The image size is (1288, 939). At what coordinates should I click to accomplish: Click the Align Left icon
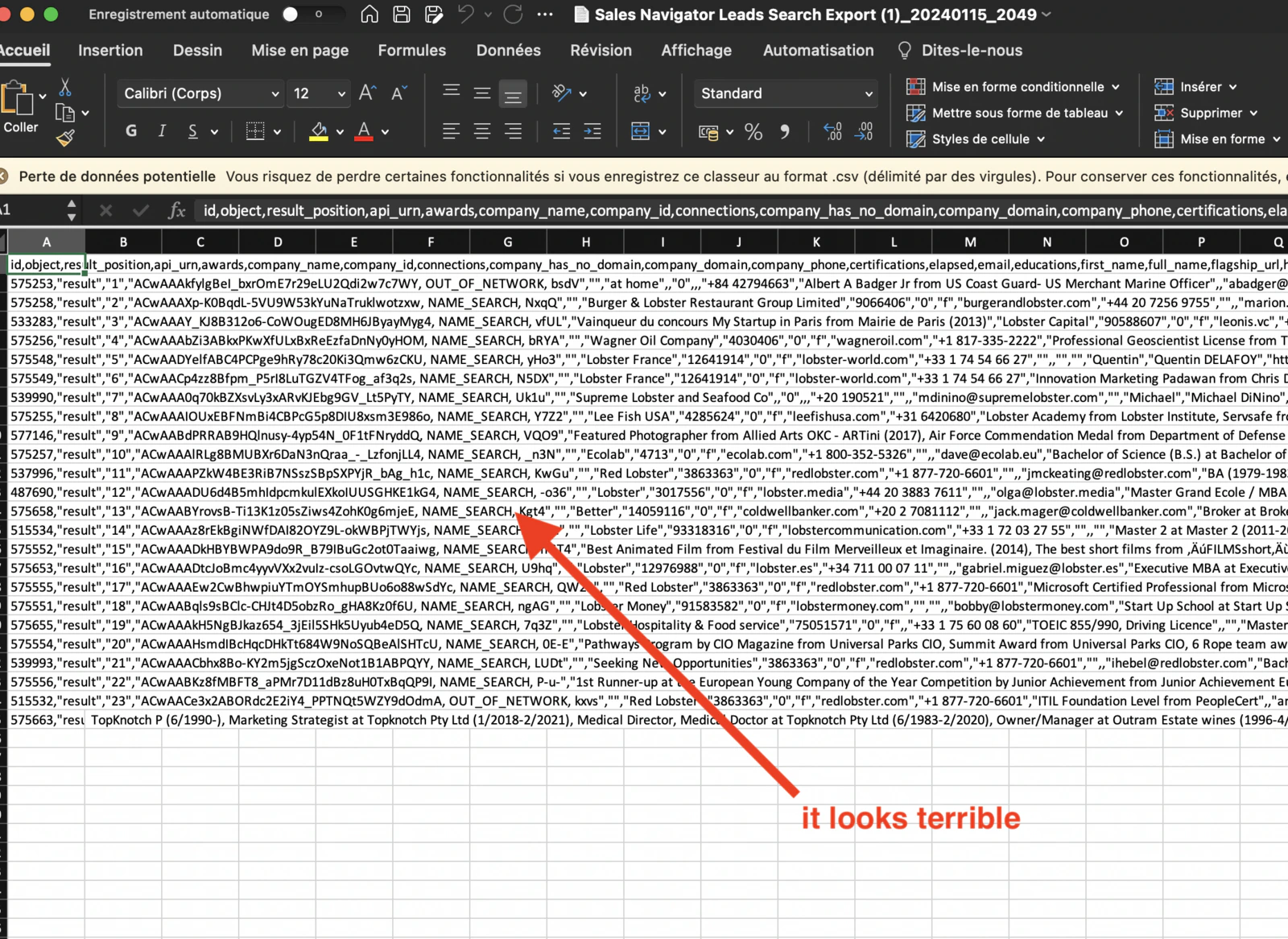[x=452, y=130]
